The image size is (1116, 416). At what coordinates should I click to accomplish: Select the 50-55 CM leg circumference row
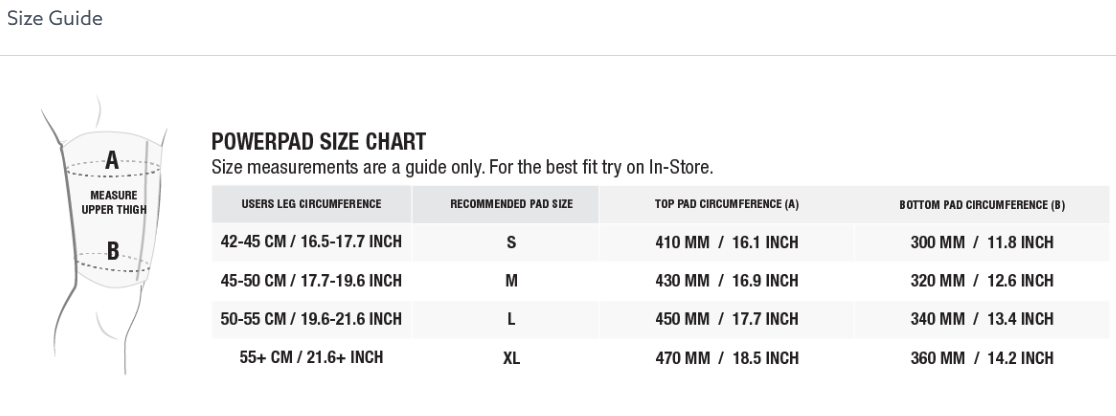[660, 319]
